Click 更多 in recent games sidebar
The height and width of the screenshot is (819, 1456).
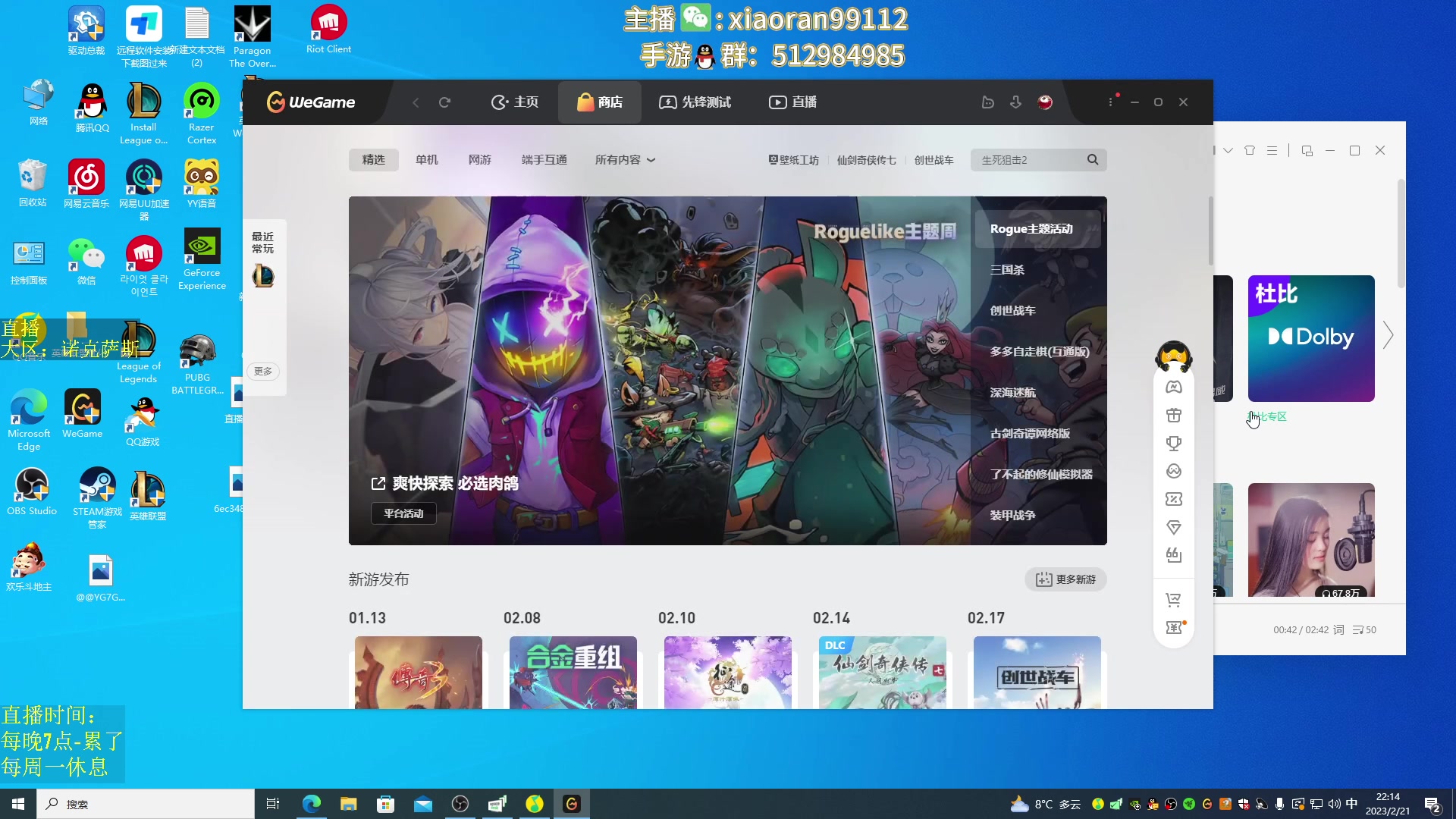pyautogui.click(x=263, y=372)
